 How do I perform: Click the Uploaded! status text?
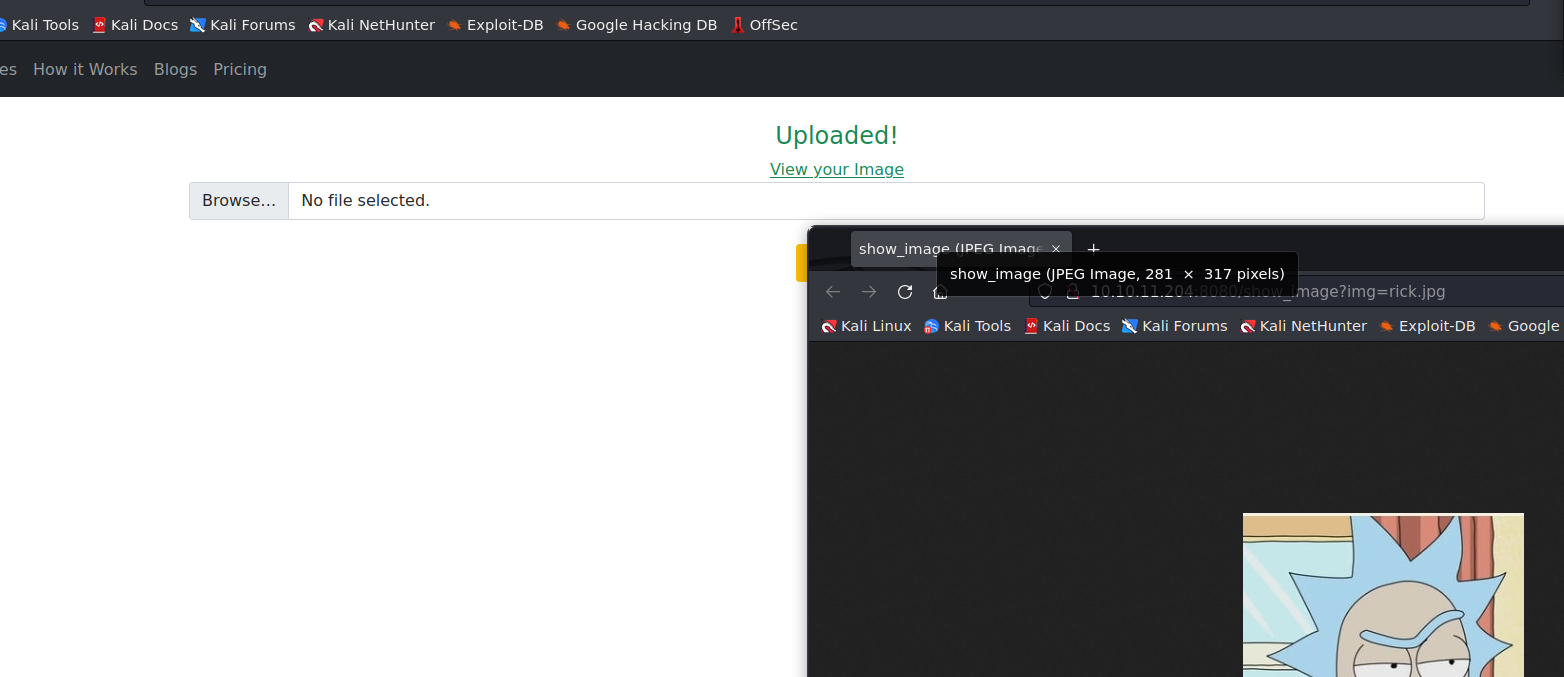(x=837, y=135)
